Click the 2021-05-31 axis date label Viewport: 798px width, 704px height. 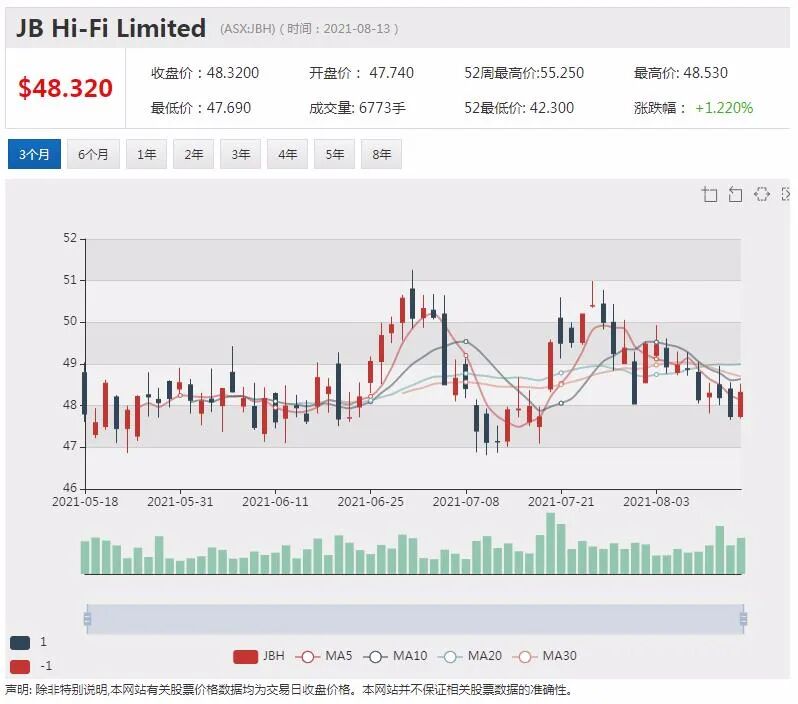pyautogui.click(x=180, y=502)
